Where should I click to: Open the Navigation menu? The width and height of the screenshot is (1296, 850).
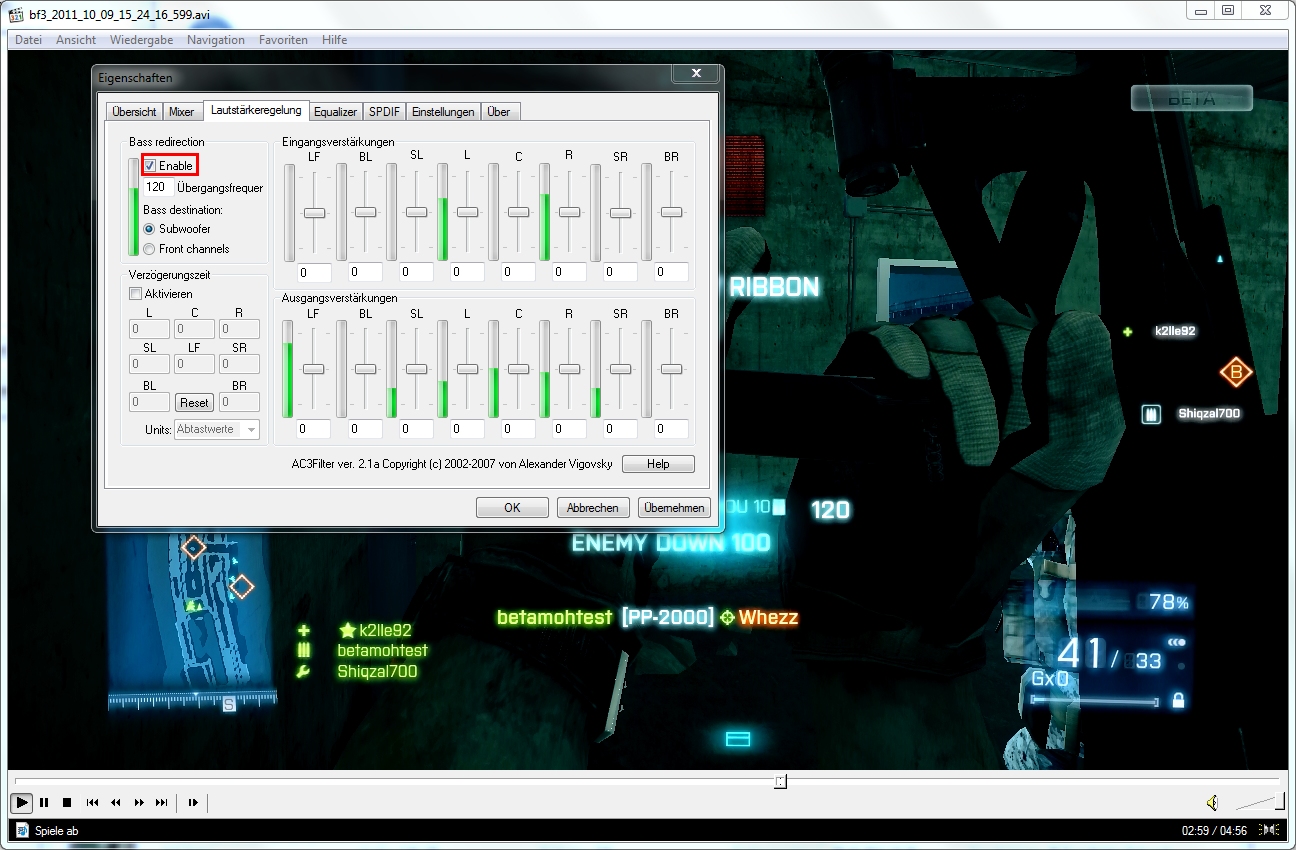click(x=216, y=40)
